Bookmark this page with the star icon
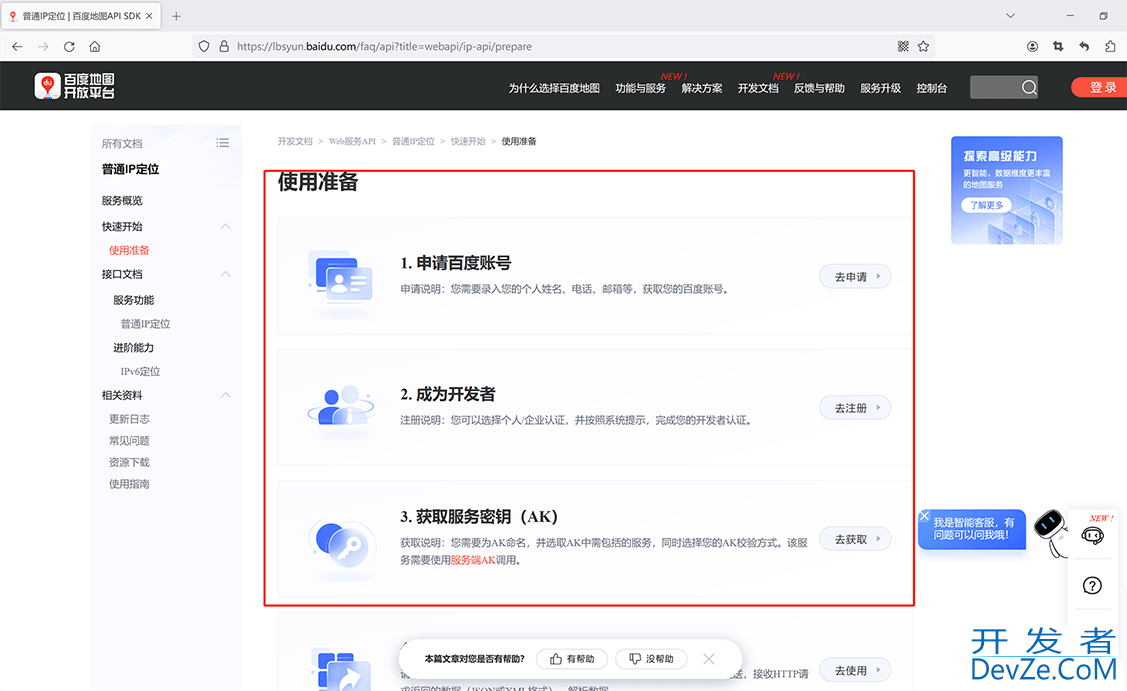Screen dimensions: 1127x691 [x=924, y=47]
